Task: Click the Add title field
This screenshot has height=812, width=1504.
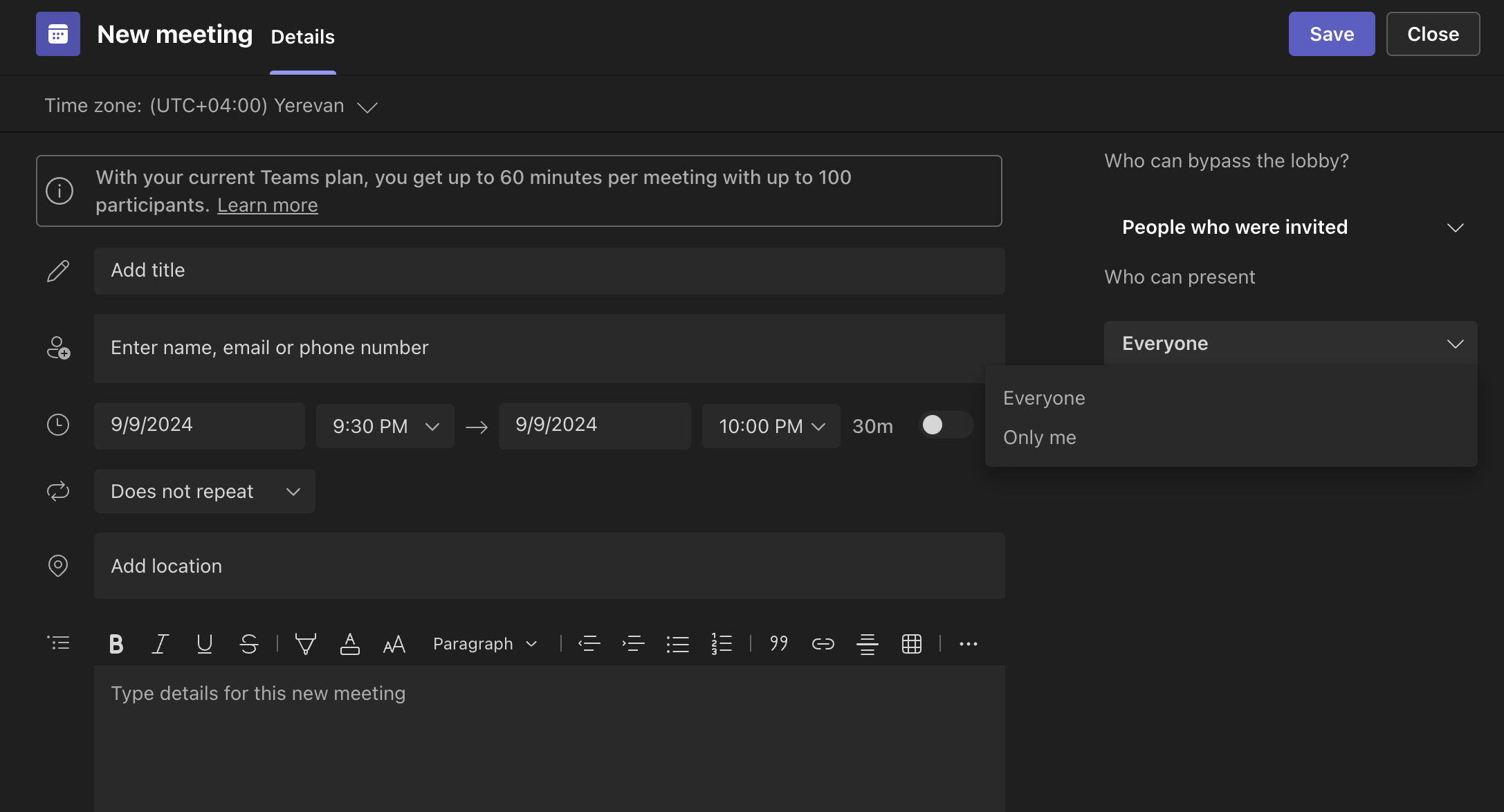Action: [549, 270]
